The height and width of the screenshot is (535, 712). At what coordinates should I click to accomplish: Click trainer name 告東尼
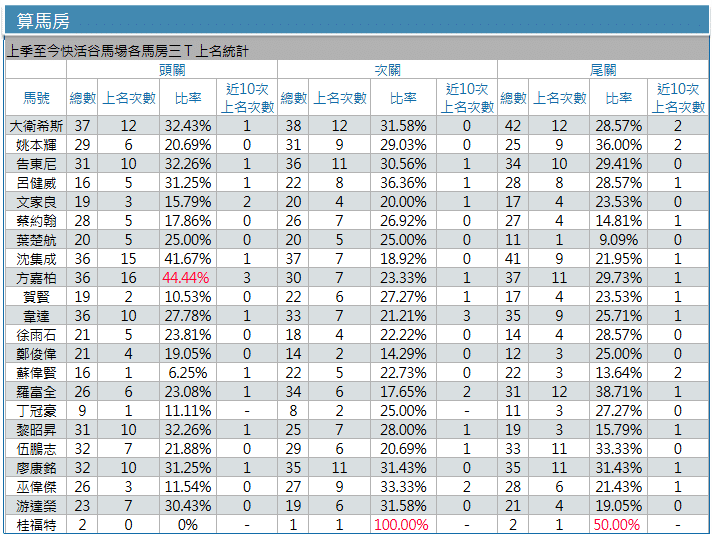tap(36, 164)
